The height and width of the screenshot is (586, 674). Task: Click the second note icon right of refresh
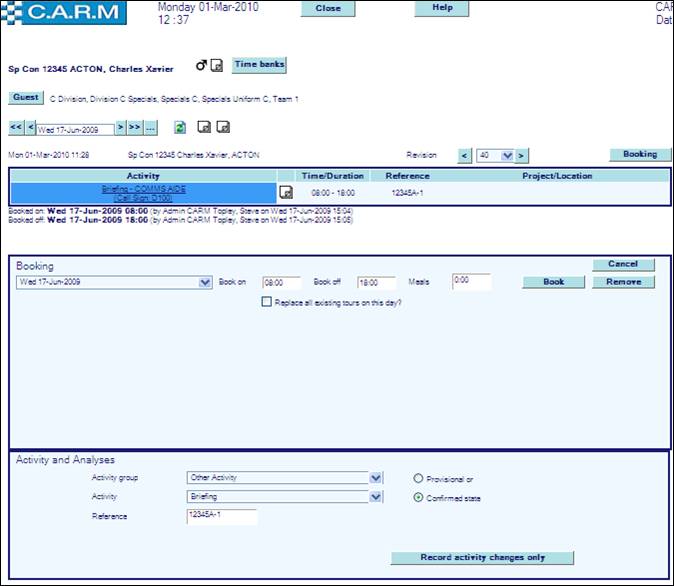[x=223, y=128]
